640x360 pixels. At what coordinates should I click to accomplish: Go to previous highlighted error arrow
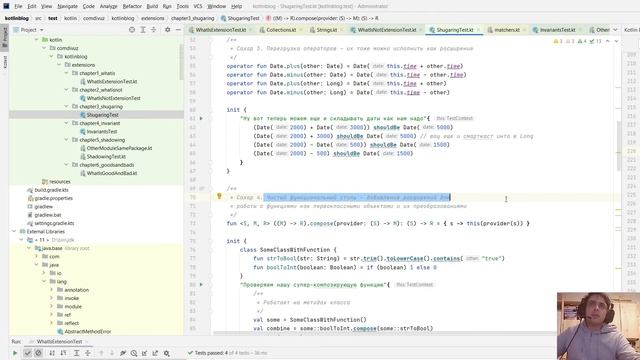(x=608, y=41)
